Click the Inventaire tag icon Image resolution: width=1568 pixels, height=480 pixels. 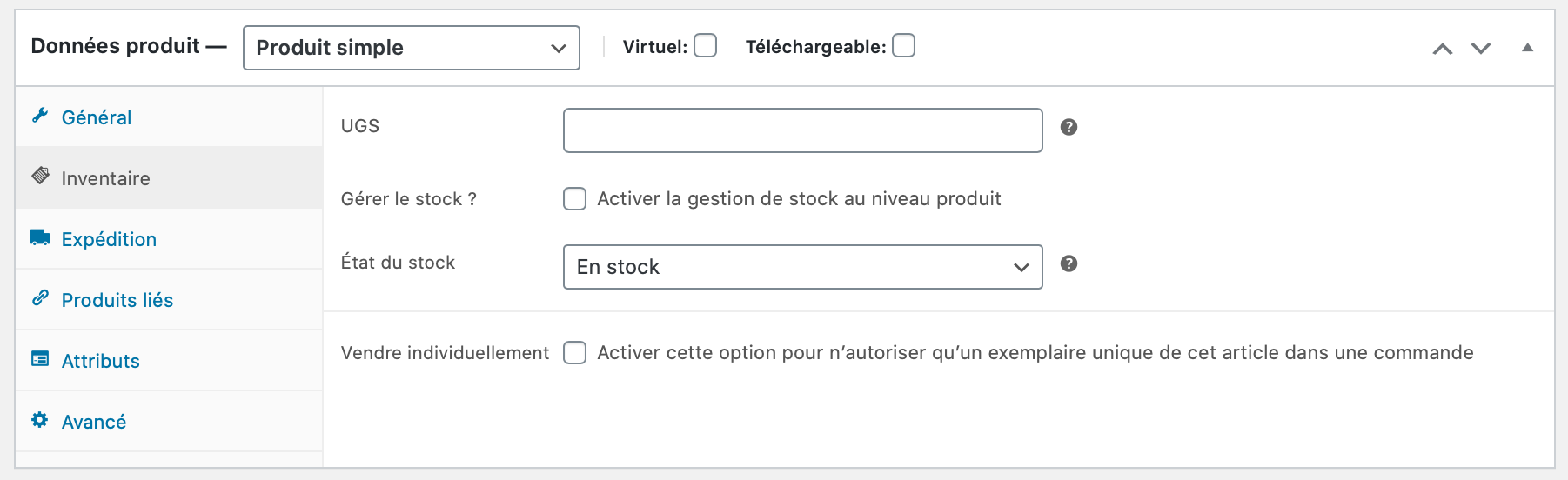(x=40, y=176)
